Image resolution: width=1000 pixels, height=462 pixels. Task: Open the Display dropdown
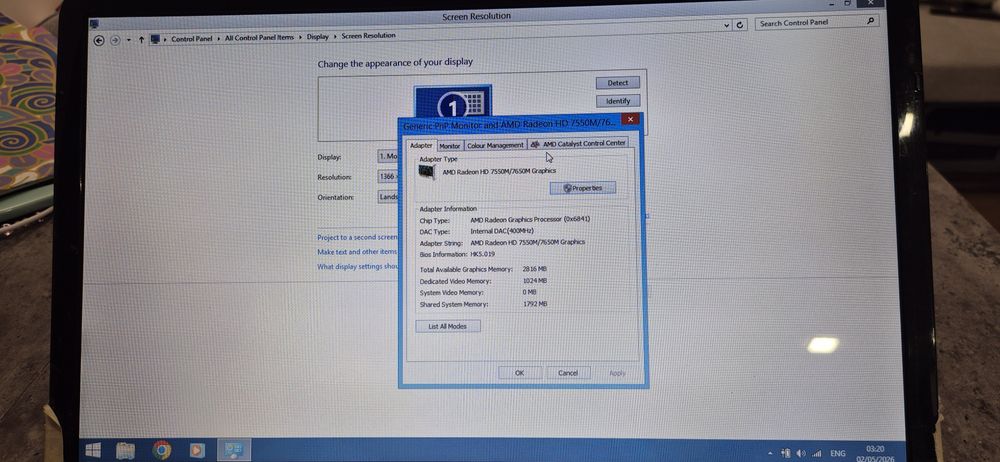tap(388, 156)
